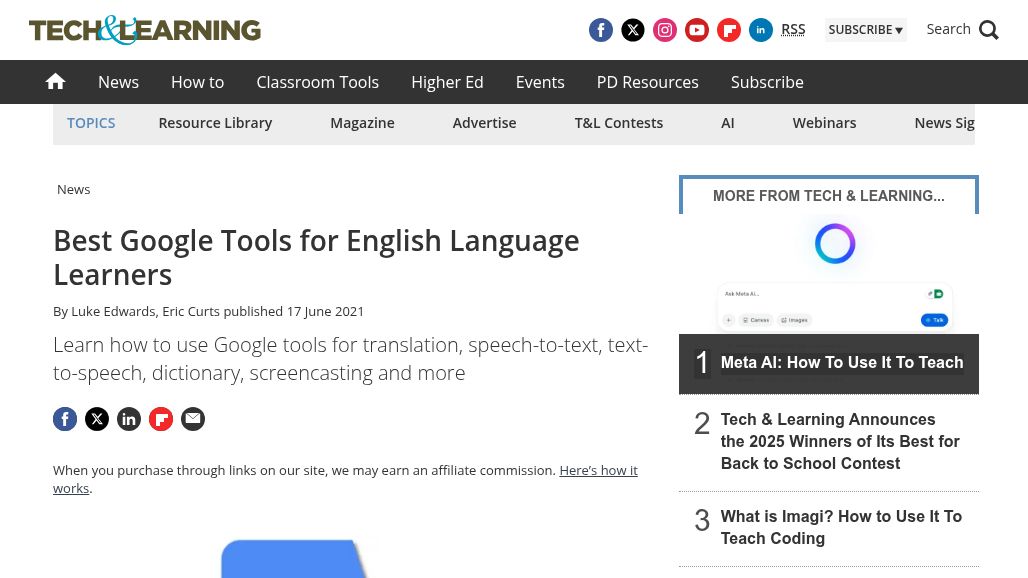Expand the Subscribe dropdown in header
The image size is (1028, 578).
[x=865, y=30]
